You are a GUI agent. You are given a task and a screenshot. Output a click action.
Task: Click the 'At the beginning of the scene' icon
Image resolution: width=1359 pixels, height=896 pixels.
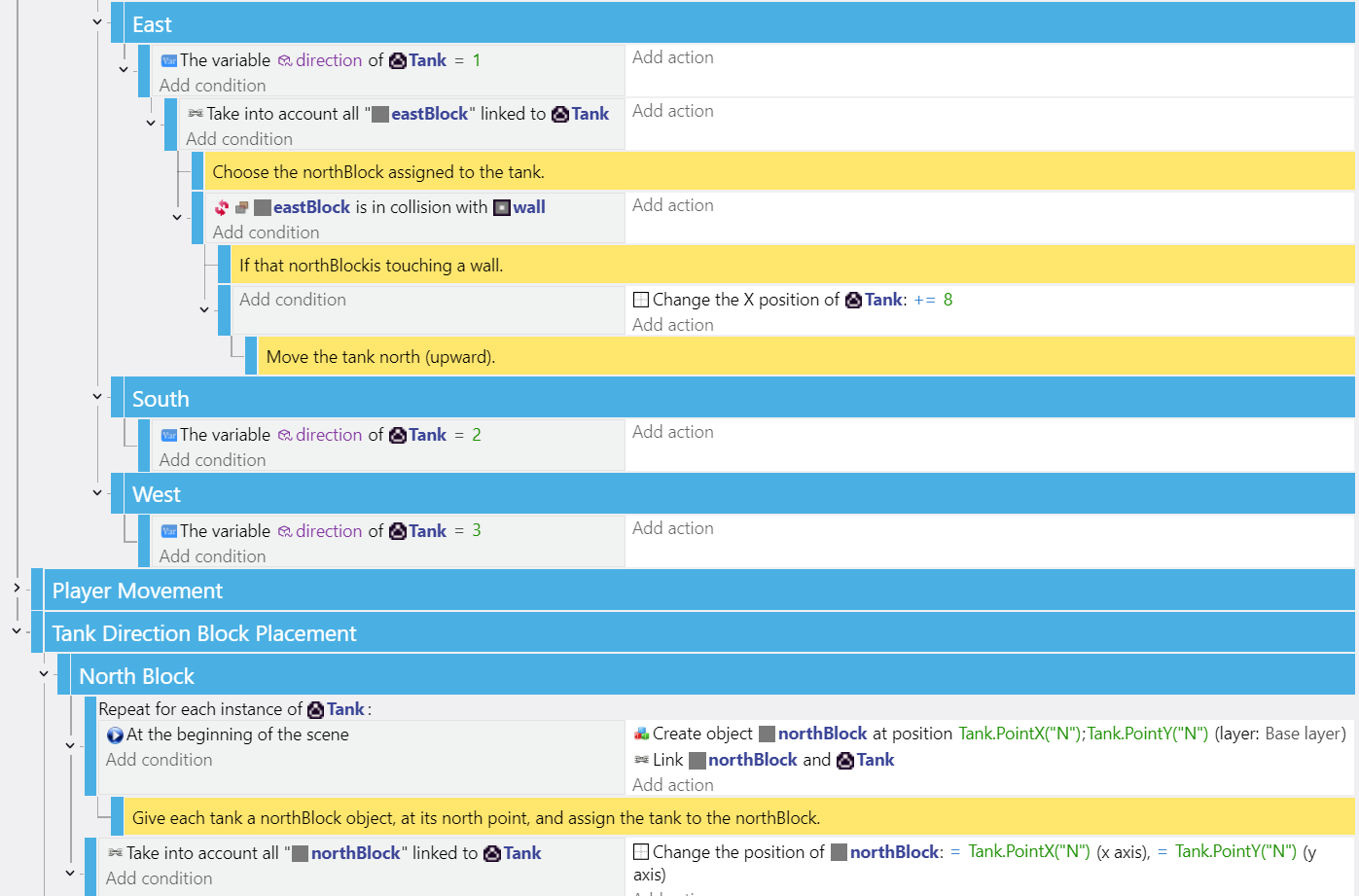click(x=115, y=735)
